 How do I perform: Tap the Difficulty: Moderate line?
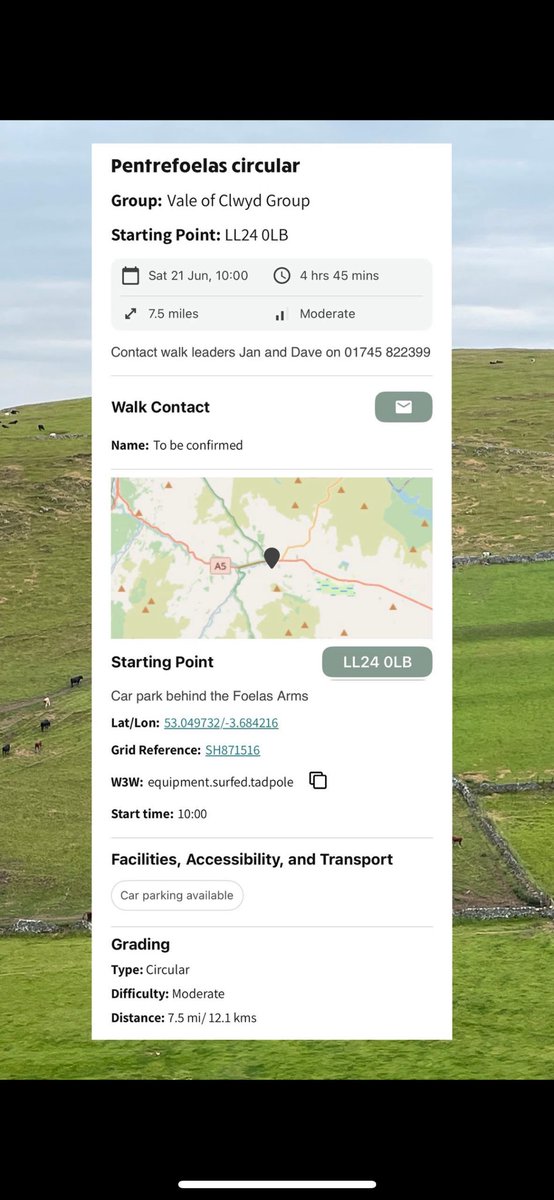click(x=168, y=994)
